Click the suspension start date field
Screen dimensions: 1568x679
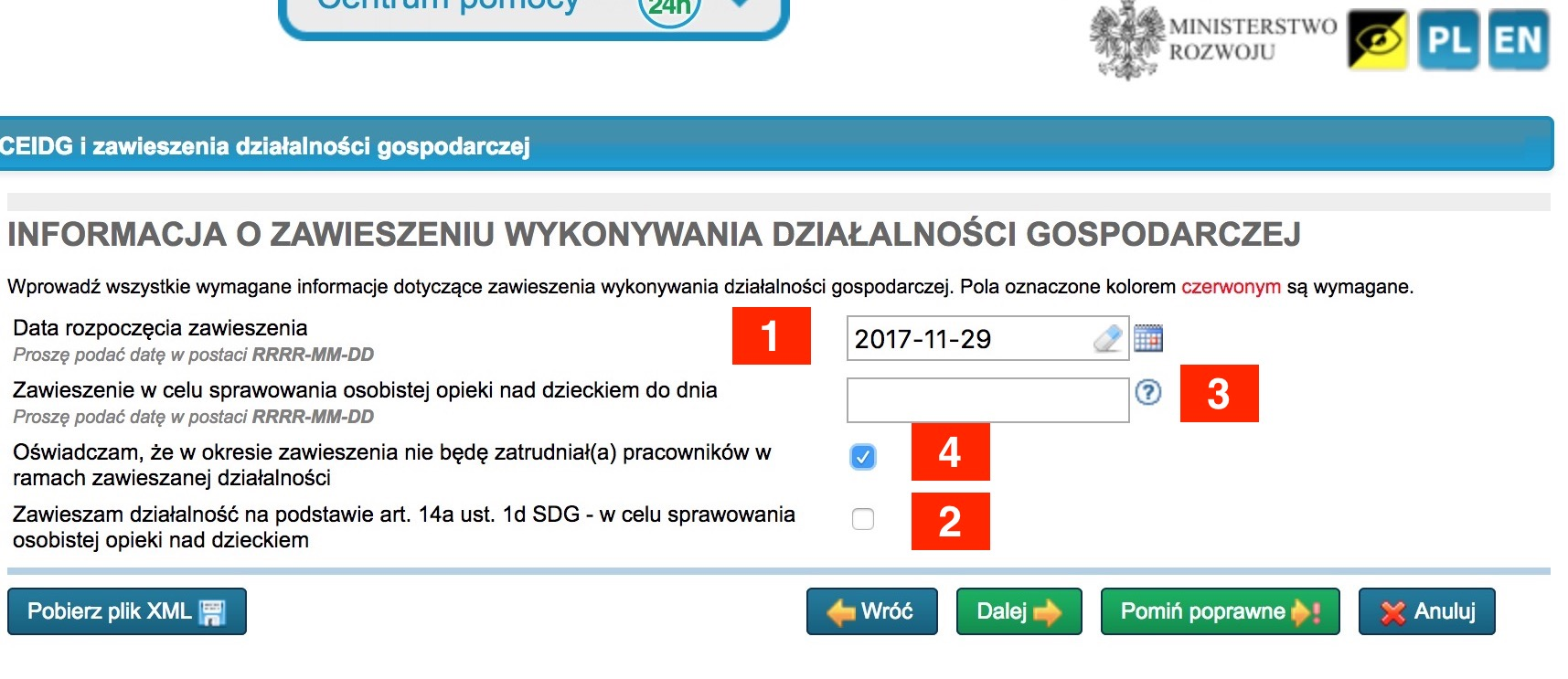(987, 338)
